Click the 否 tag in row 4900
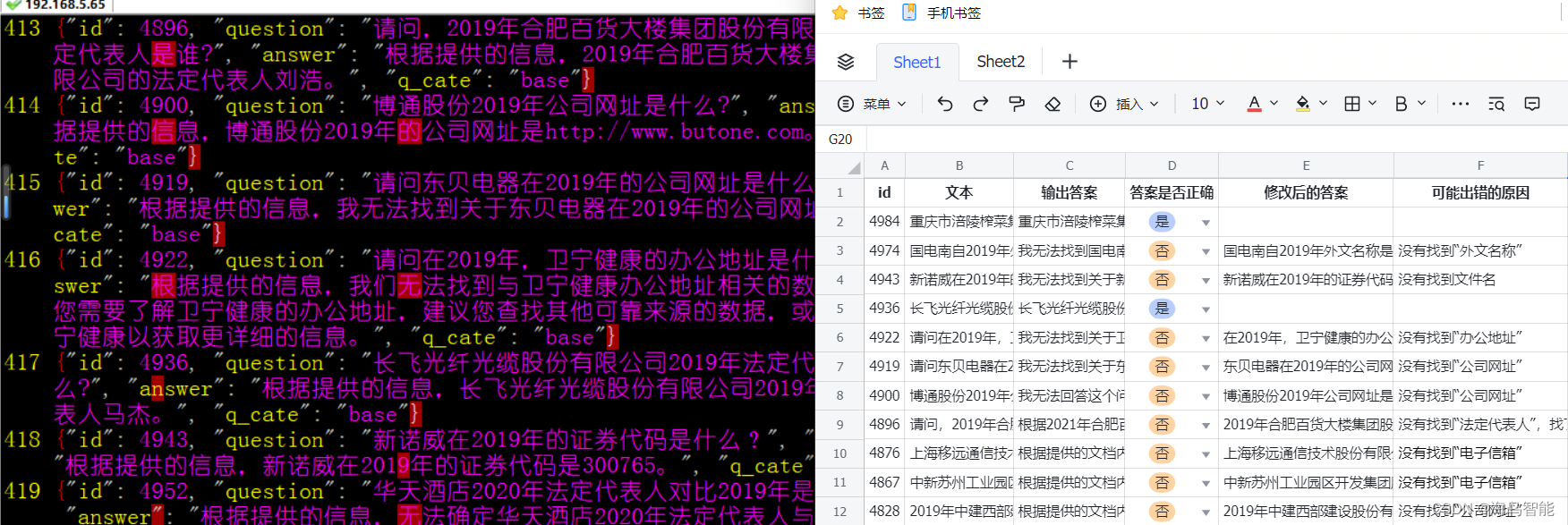Viewport: 1568px width, 525px height. (x=1162, y=395)
